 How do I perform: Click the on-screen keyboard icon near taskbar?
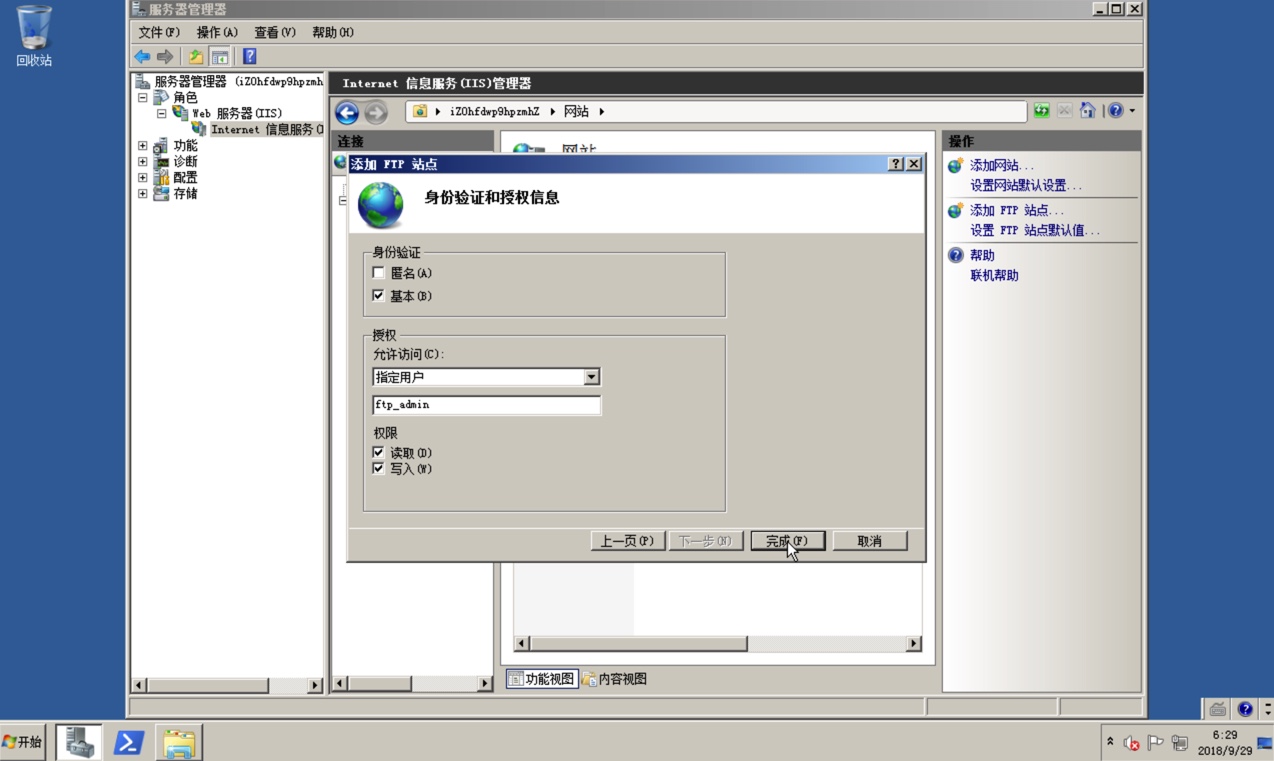tap(1217, 709)
